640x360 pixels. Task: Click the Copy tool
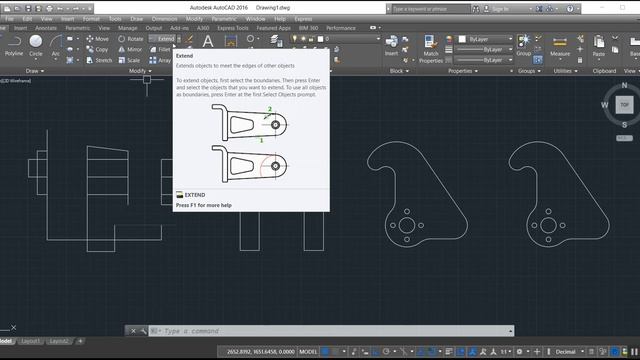coord(97,49)
